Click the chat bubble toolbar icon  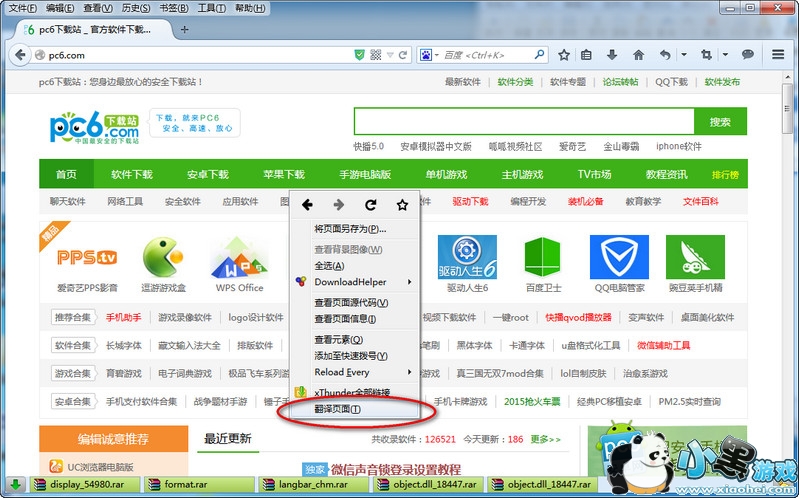pos(748,55)
